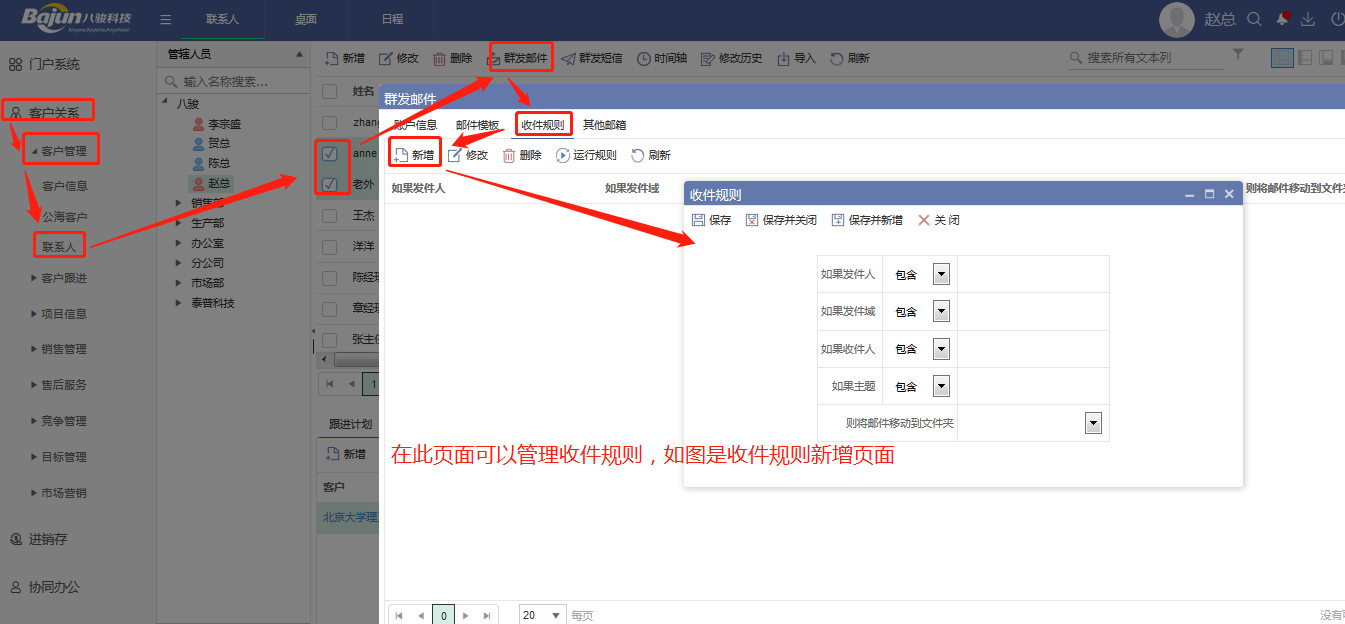The image size is (1345, 624).
Task: Click 运行规则 icon in 群发邮件 toolbar
Action: coord(563,155)
